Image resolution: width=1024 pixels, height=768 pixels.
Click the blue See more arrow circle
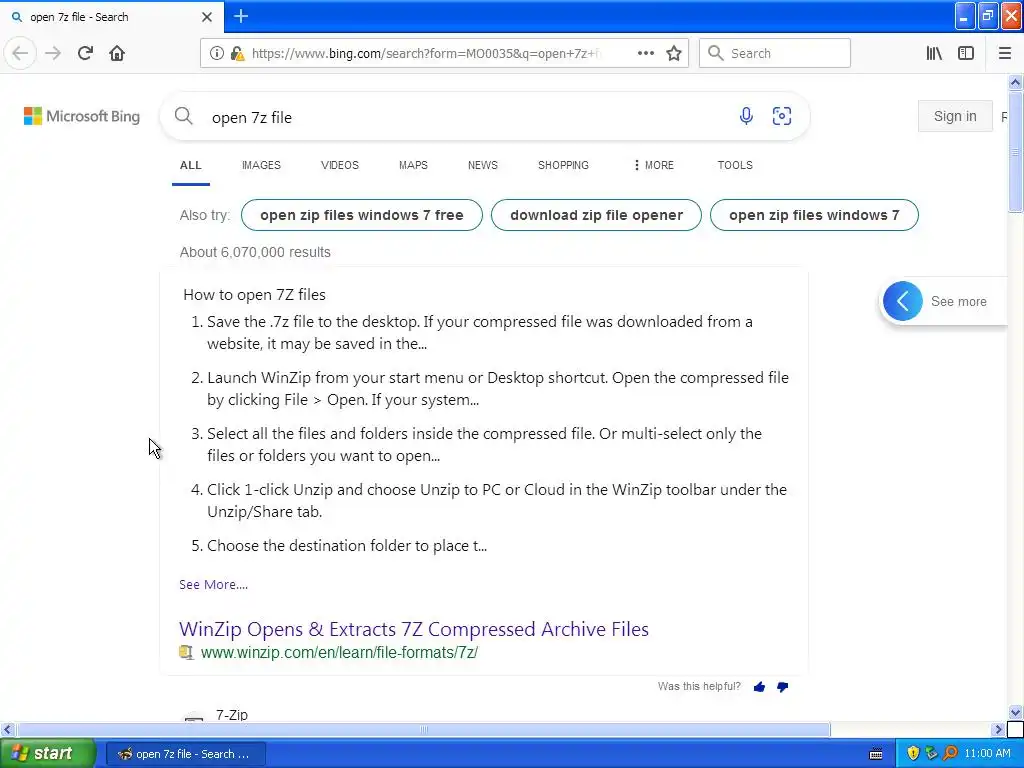point(903,301)
